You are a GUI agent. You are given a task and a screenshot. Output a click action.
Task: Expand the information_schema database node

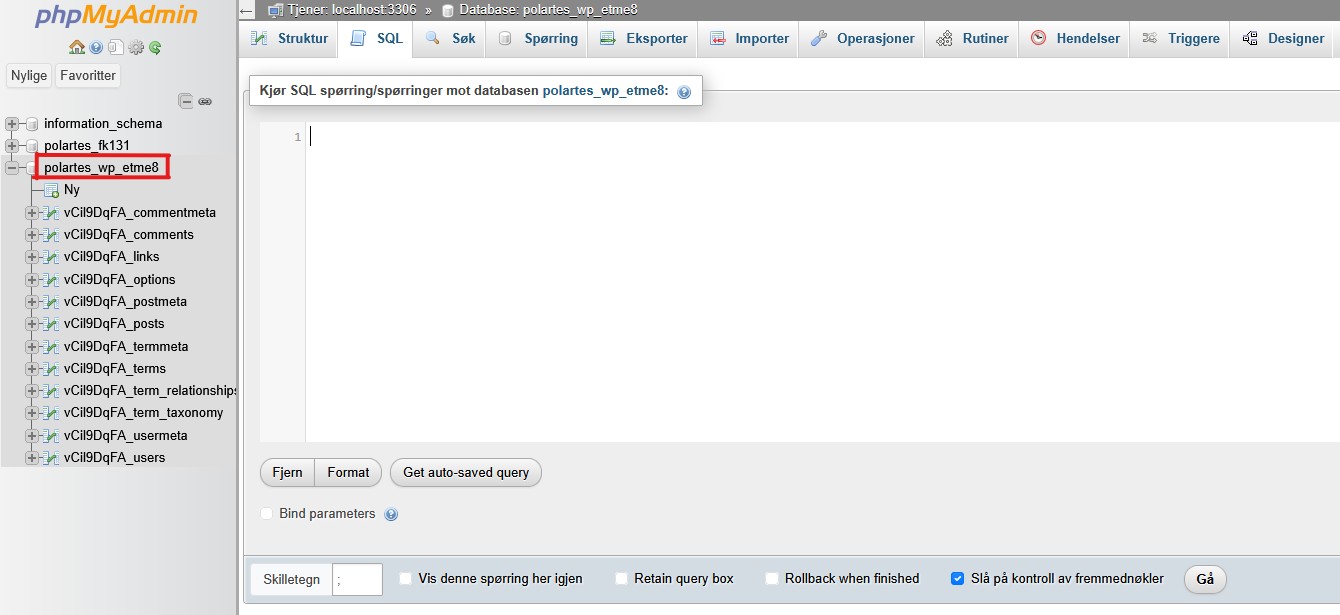coord(12,124)
